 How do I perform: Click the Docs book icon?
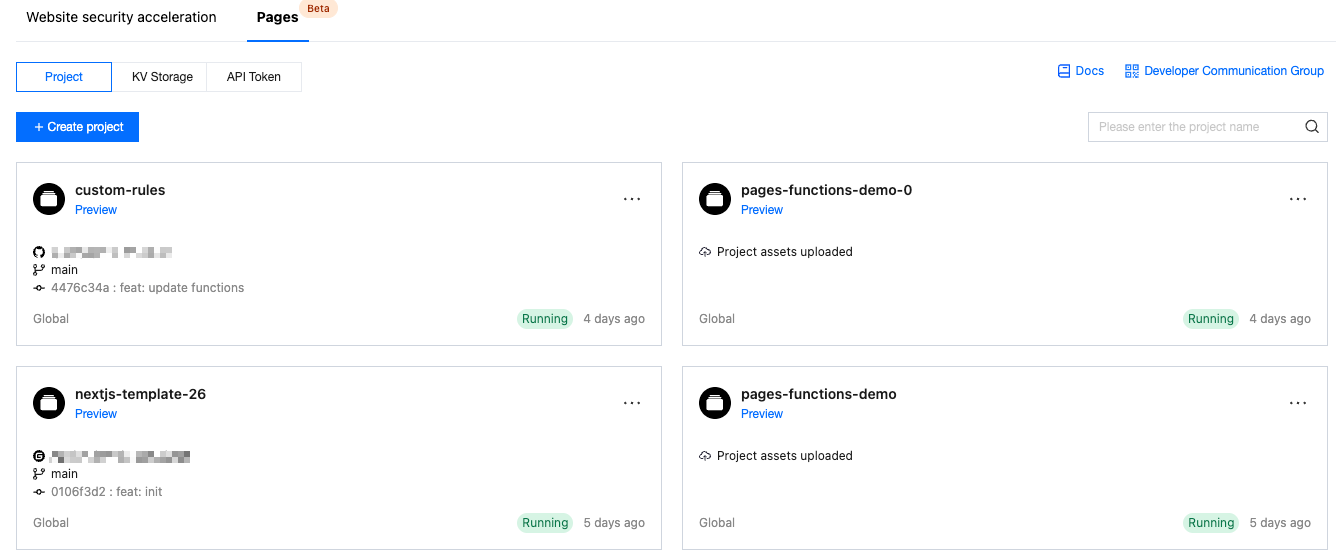pos(1064,71)
